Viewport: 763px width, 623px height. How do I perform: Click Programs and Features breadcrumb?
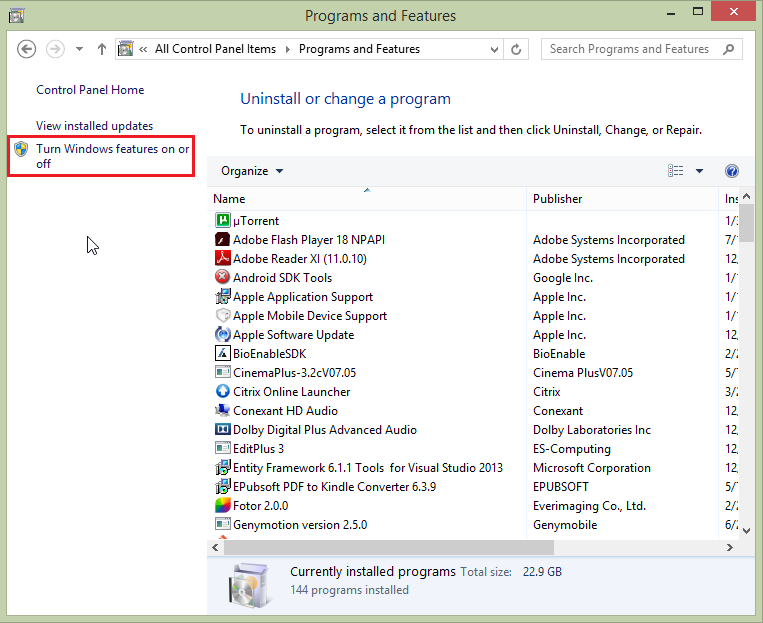pos(359,49)
